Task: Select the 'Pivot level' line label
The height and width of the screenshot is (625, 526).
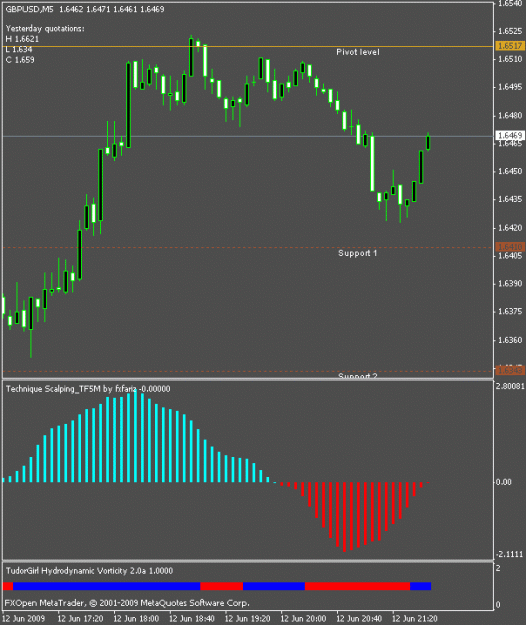Action: pyautogui.click(x=358, y=52)
